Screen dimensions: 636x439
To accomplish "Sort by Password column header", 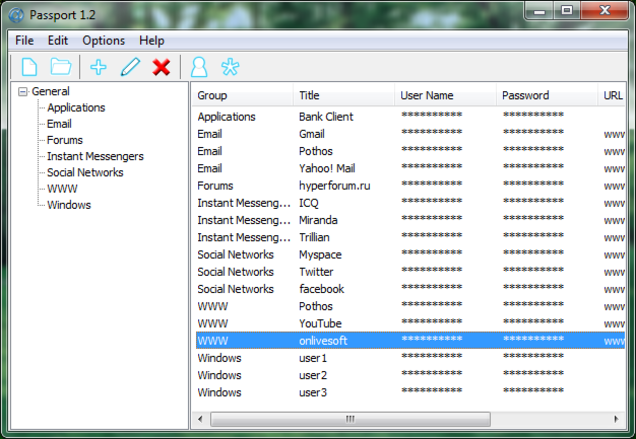I will click(x=547, y=95).
